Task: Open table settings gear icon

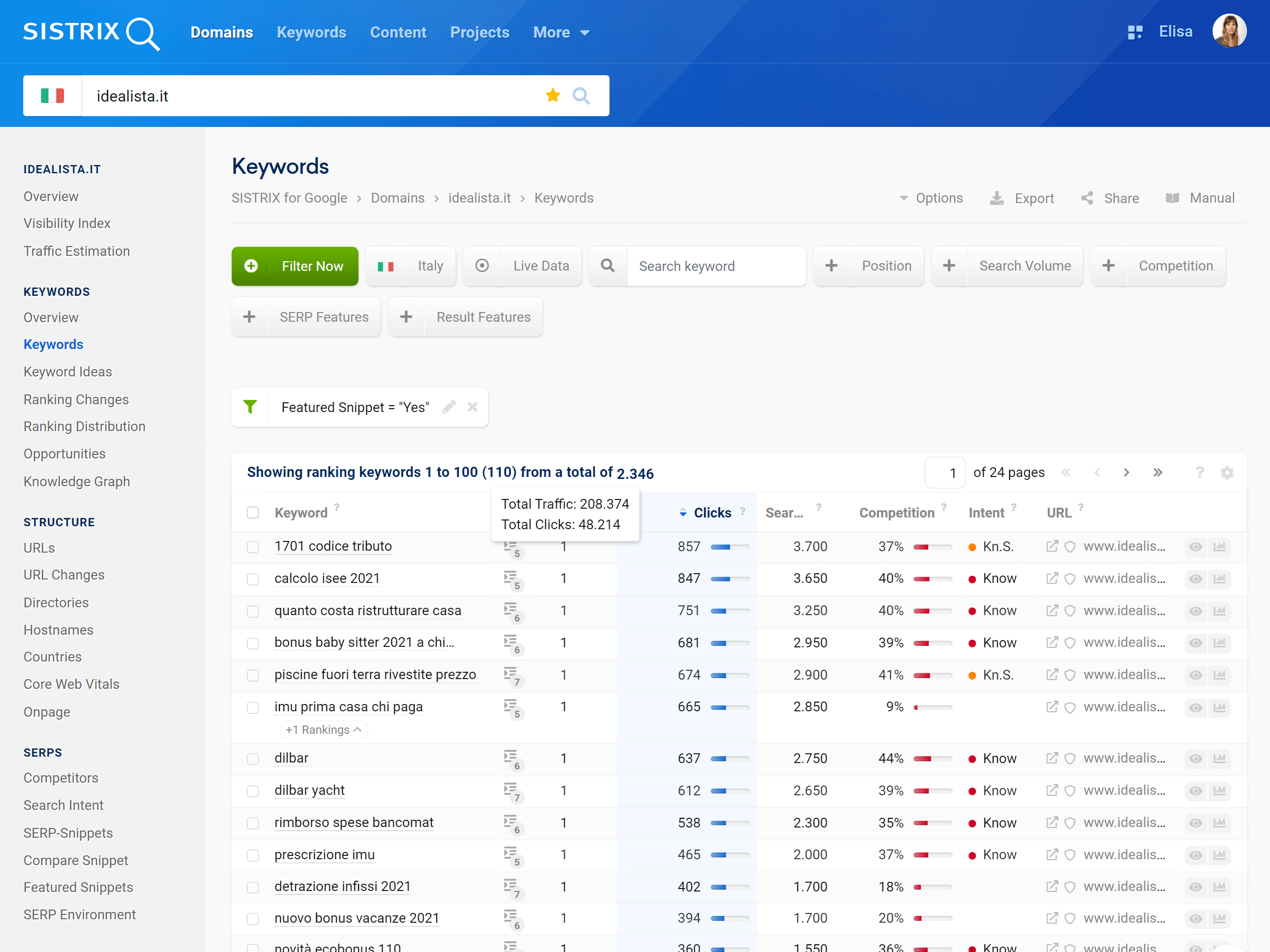Action: click(x=1227, y=472)
